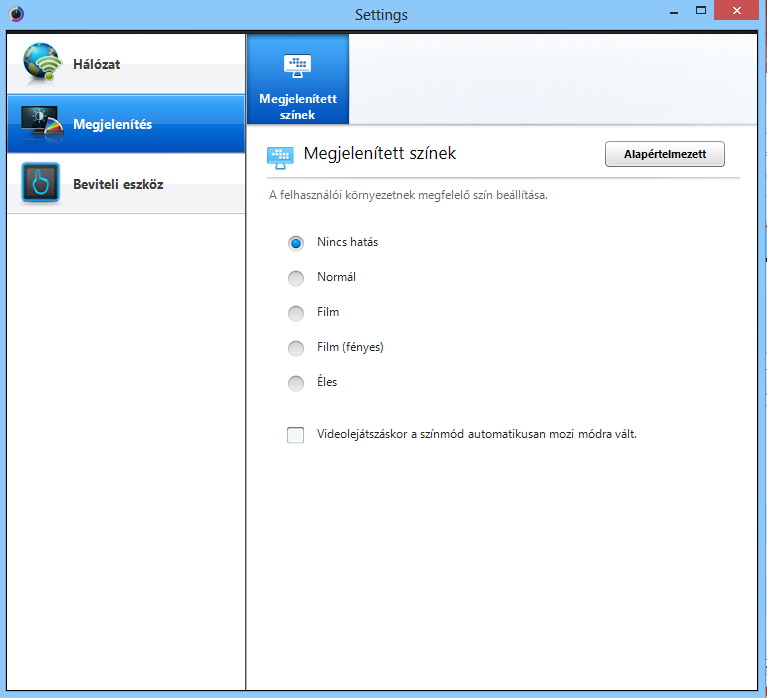This screenshot has width=767, height=698.
Task: Click the Videolejátszáskor a színmód label text
Action: [477, 434]
